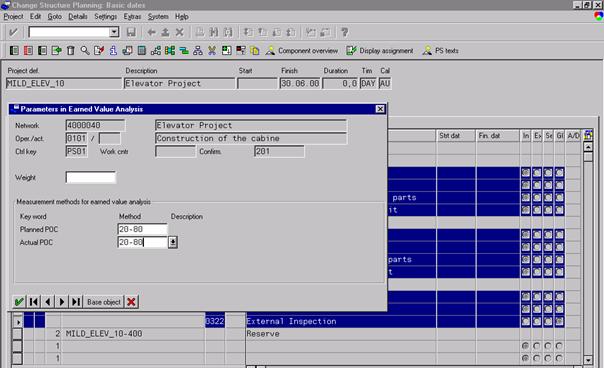The width and height of the screenshot is (604, 368).
Task: Select the MILD_ELEV_10-400 row
Action: click(104, 334)
